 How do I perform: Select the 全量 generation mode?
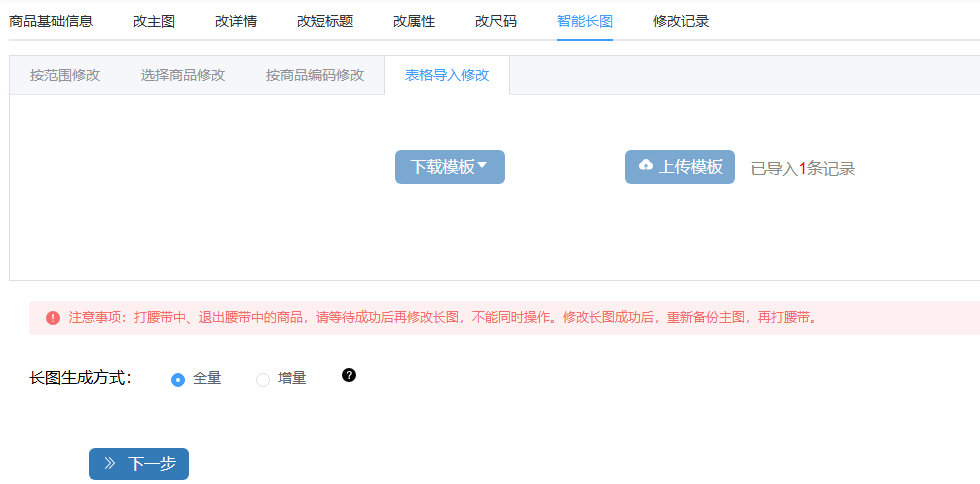(179, 379)
